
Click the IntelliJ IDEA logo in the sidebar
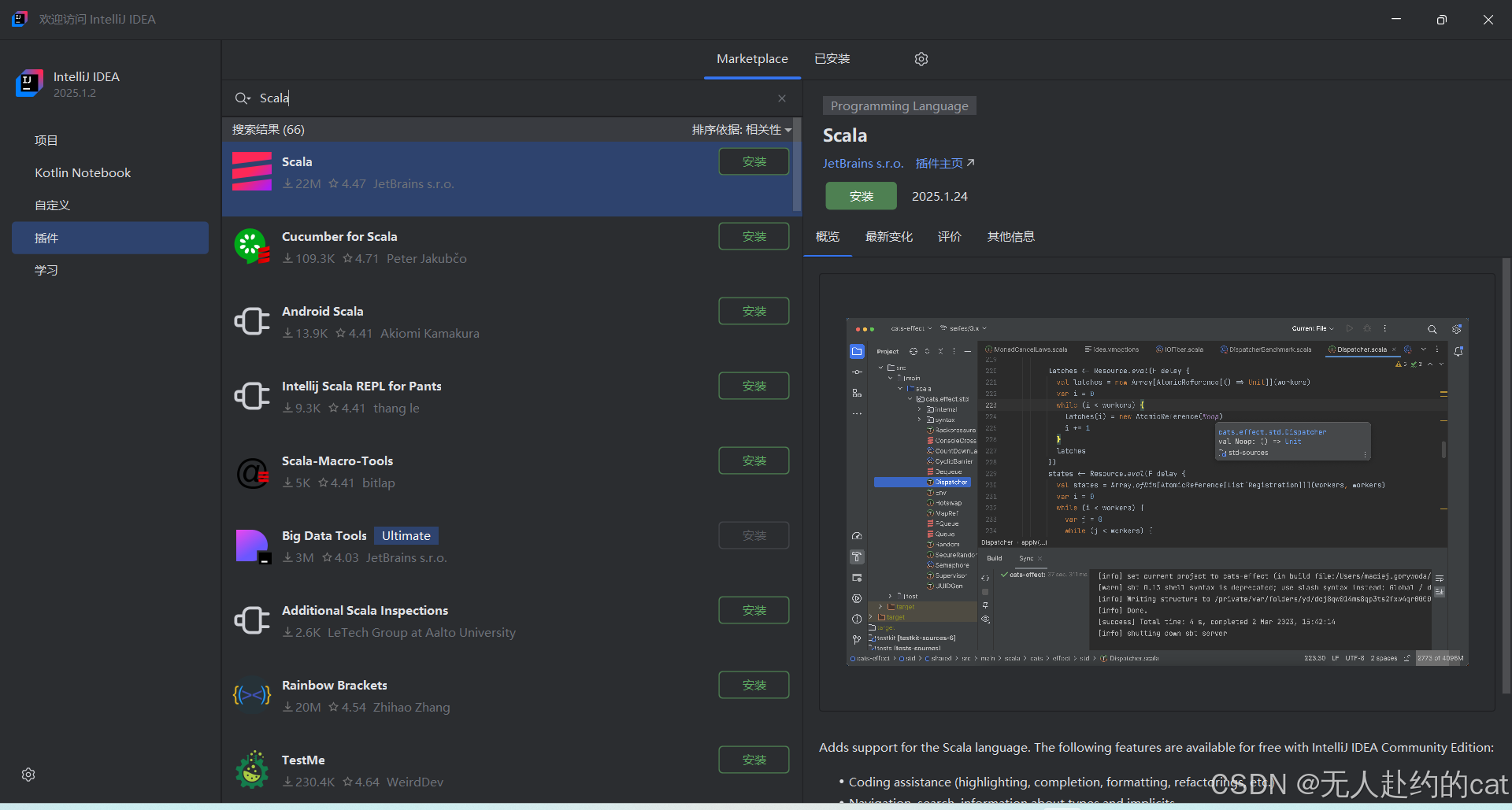coord(29,83)
